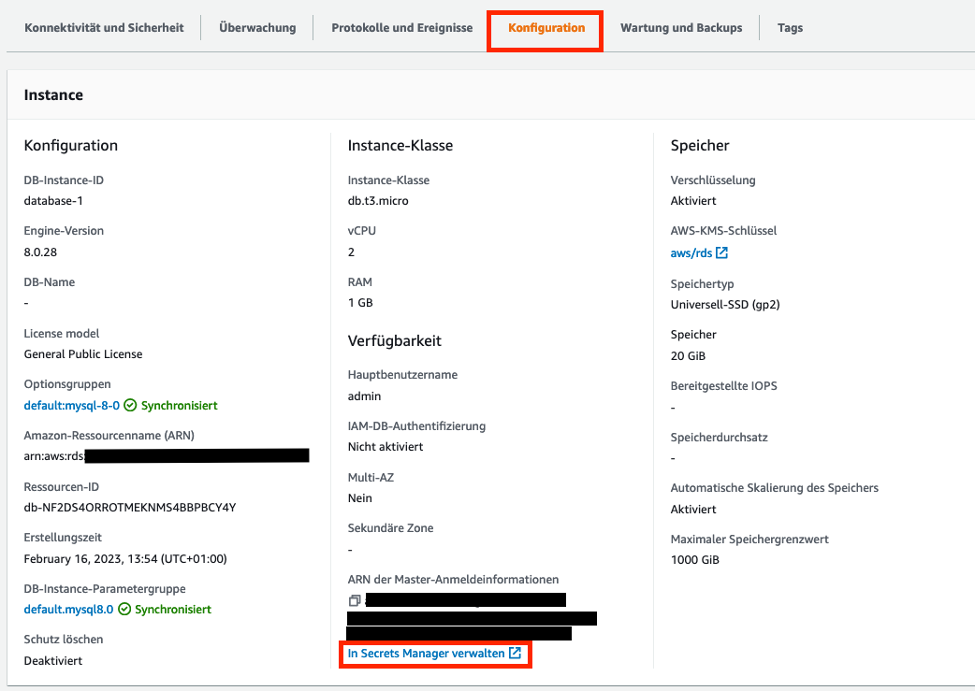The image size is (977, 691).
Task: Click Synchronisiert status next to default.mysql8.0
Action: point(173,609)
